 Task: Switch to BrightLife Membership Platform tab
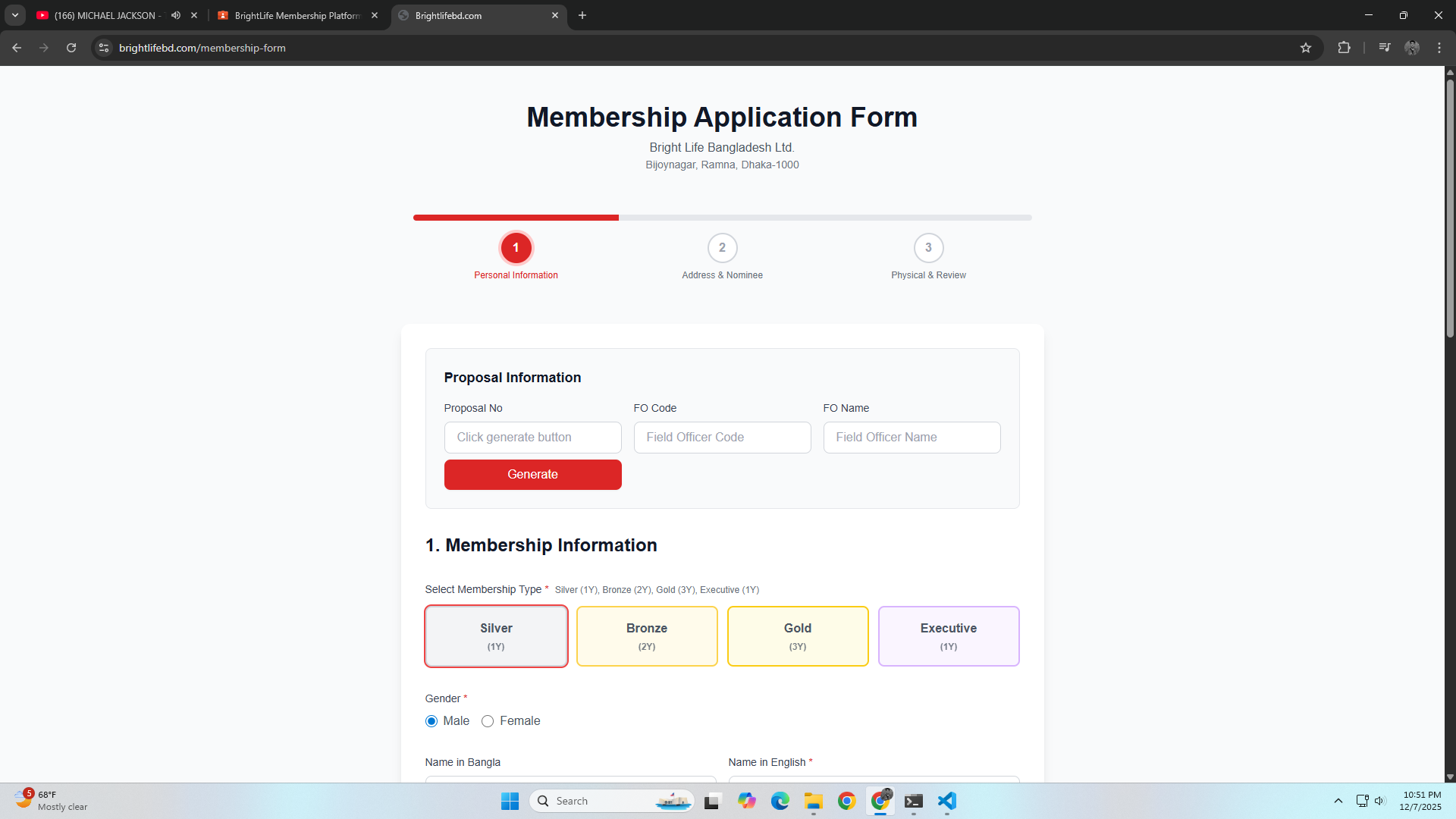click(x=297, y=15)
